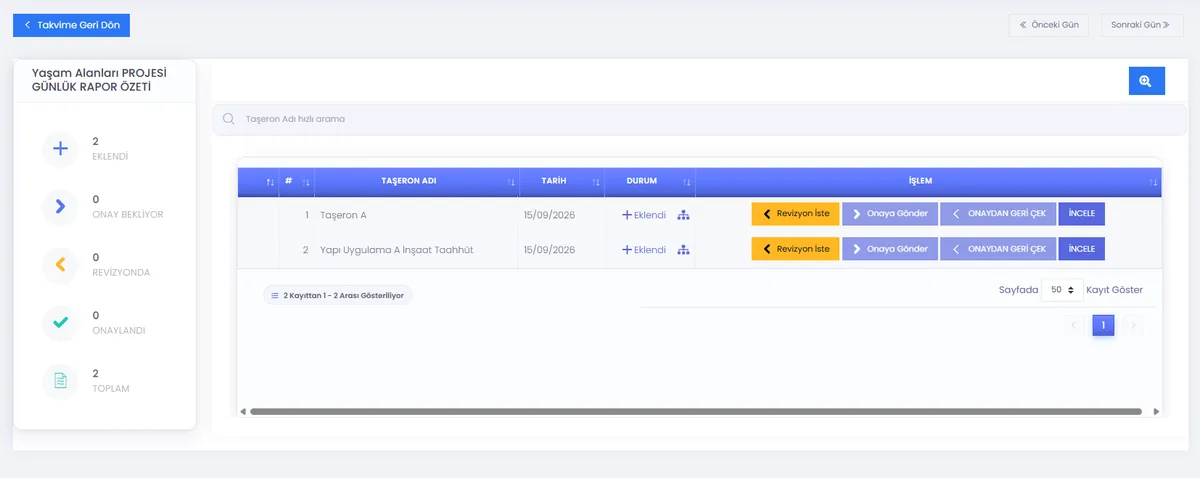
Task: Click Revizyon İste for Taşeron A
Action: point(795,214)
